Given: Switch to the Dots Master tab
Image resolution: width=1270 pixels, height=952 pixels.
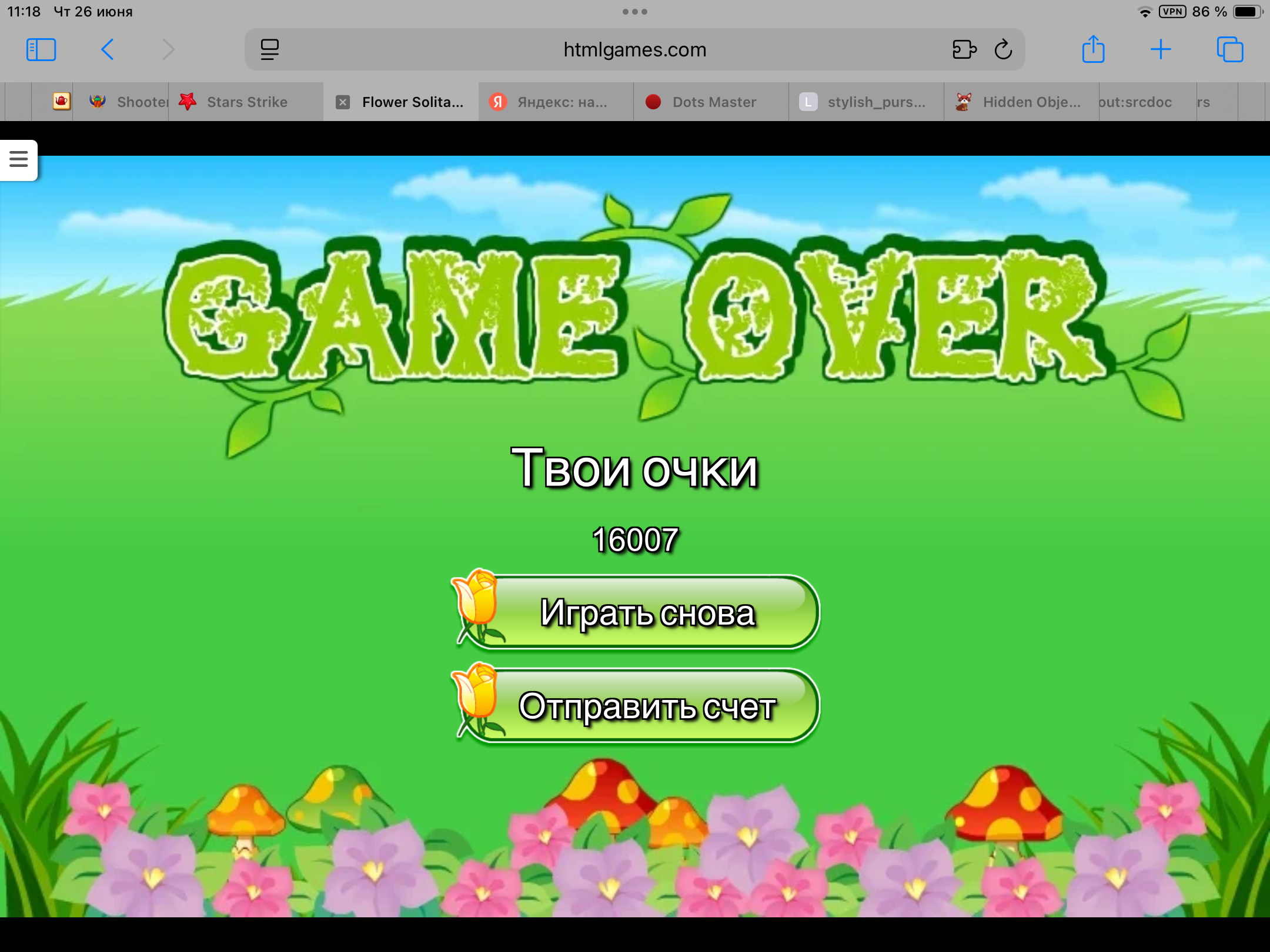Looking at the screenshot, I should (711, 102).
